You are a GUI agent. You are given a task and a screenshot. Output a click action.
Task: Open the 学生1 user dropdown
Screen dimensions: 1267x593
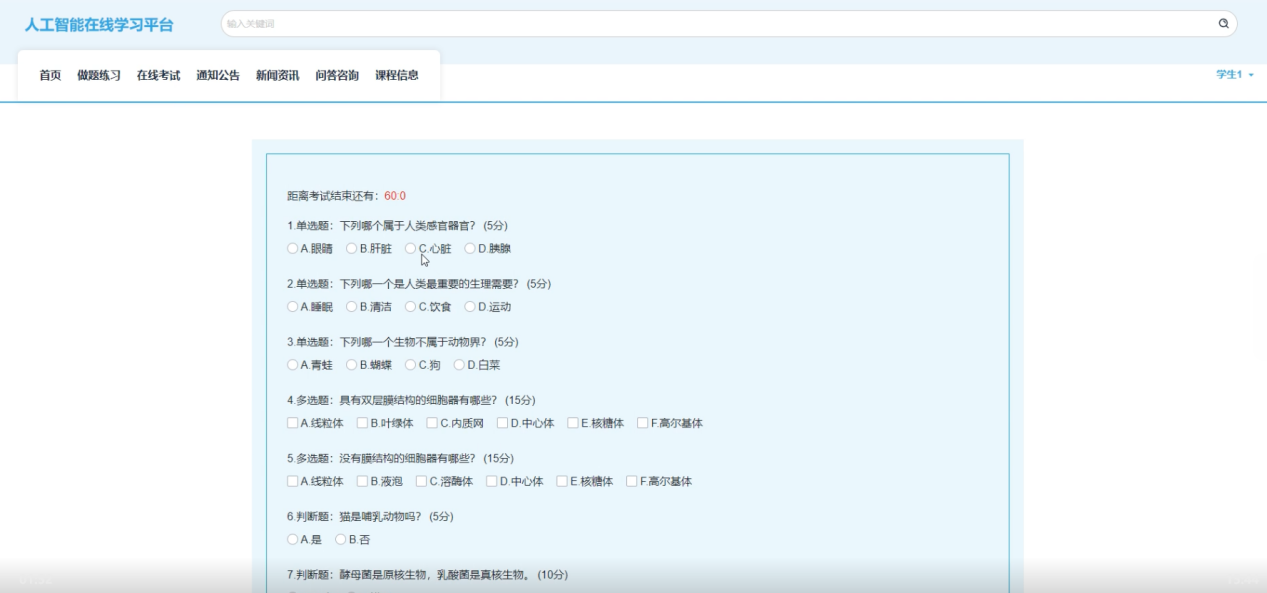coord(1235,75)
